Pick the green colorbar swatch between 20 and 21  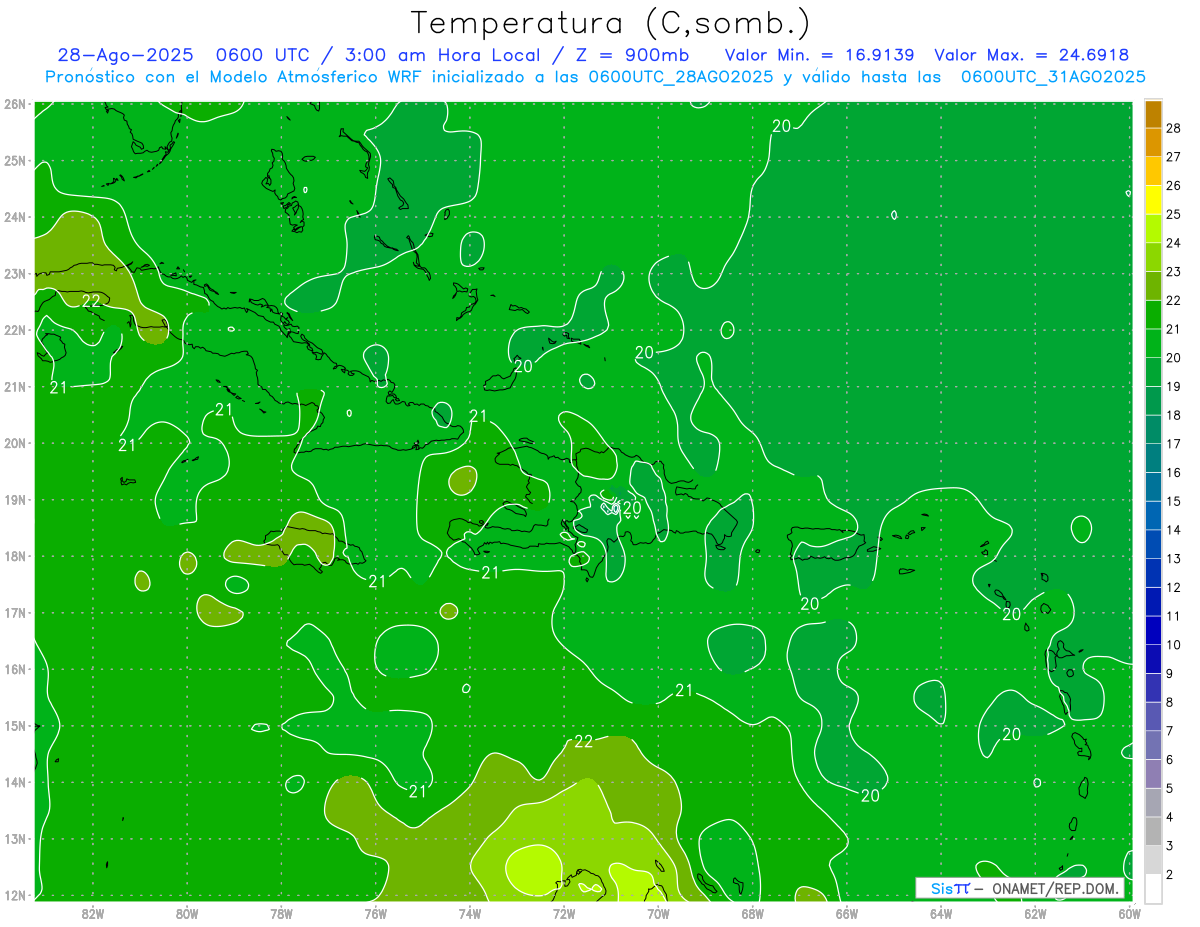[1153, 344]
